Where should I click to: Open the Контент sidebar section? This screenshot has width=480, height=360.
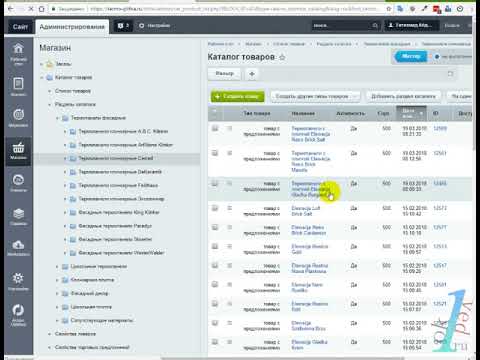click(x=18, y=86)
